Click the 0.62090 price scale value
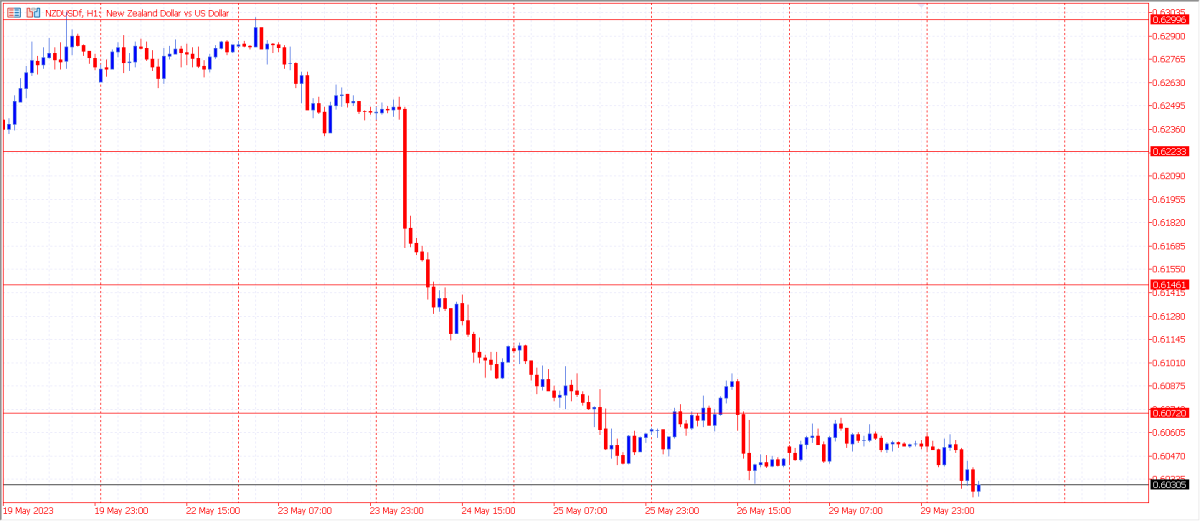The image size is (1200, 521). 1169,176
